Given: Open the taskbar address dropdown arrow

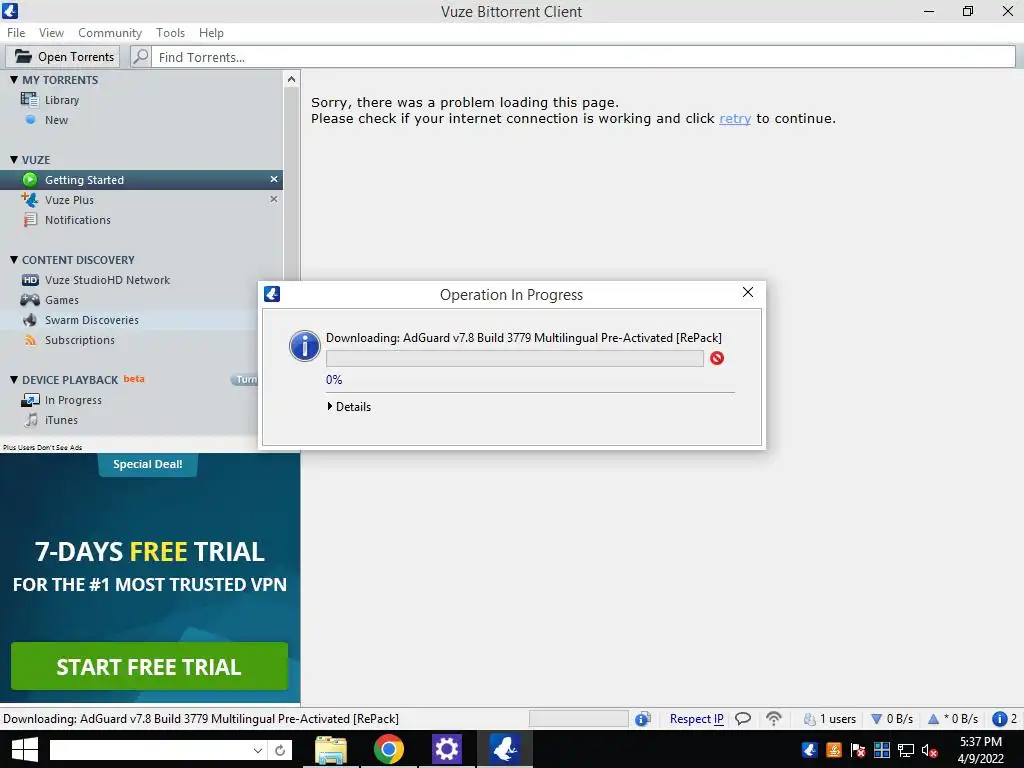Looking at the screenshot, I should [x=258, y=750].
